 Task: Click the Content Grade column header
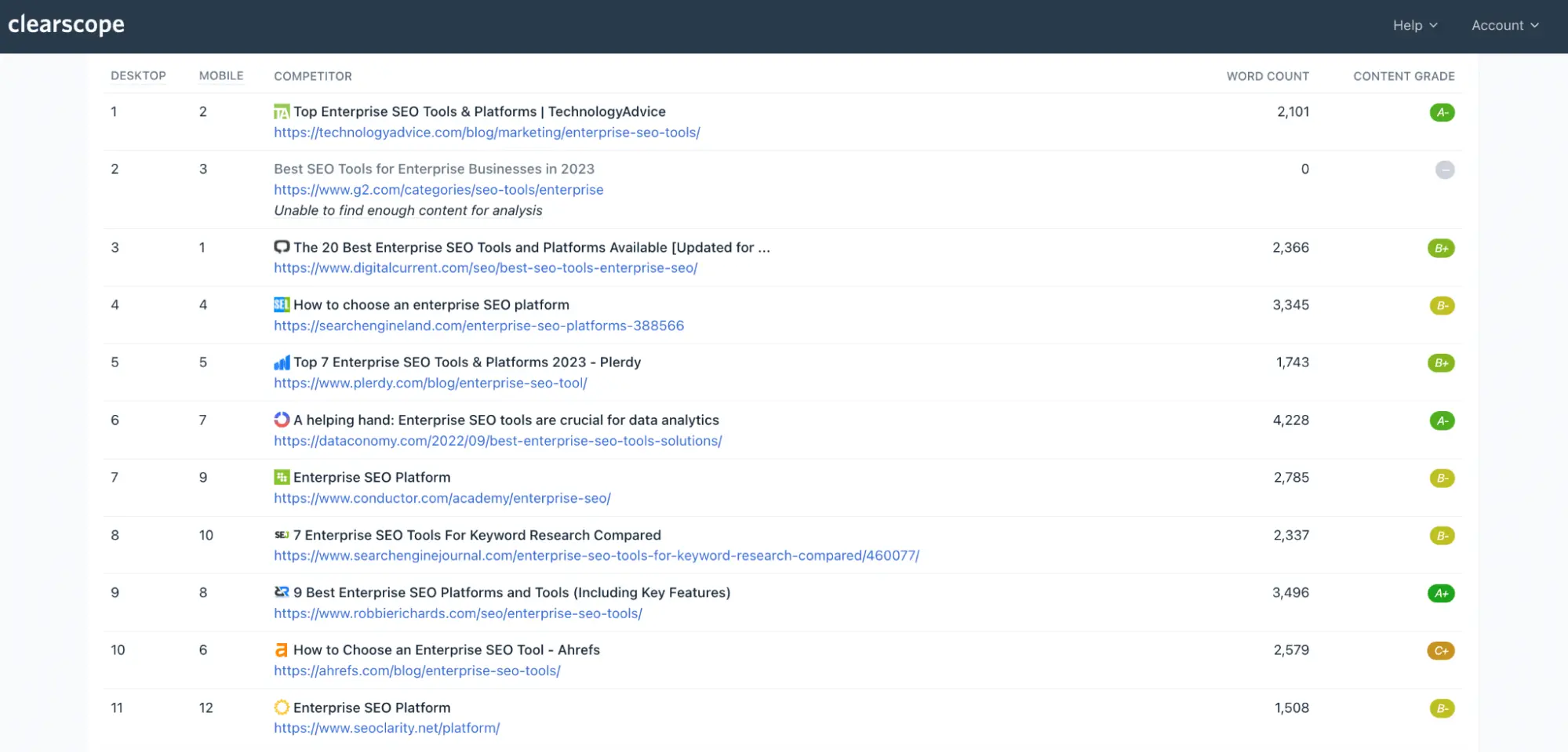(x=1404, y=76)
